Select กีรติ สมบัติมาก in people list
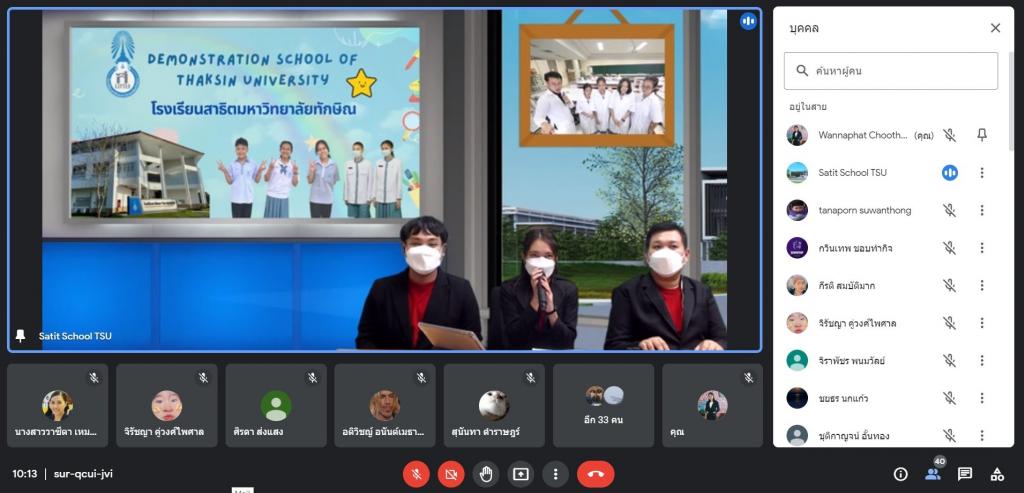 pyautogui.click(x=846, y=285)
